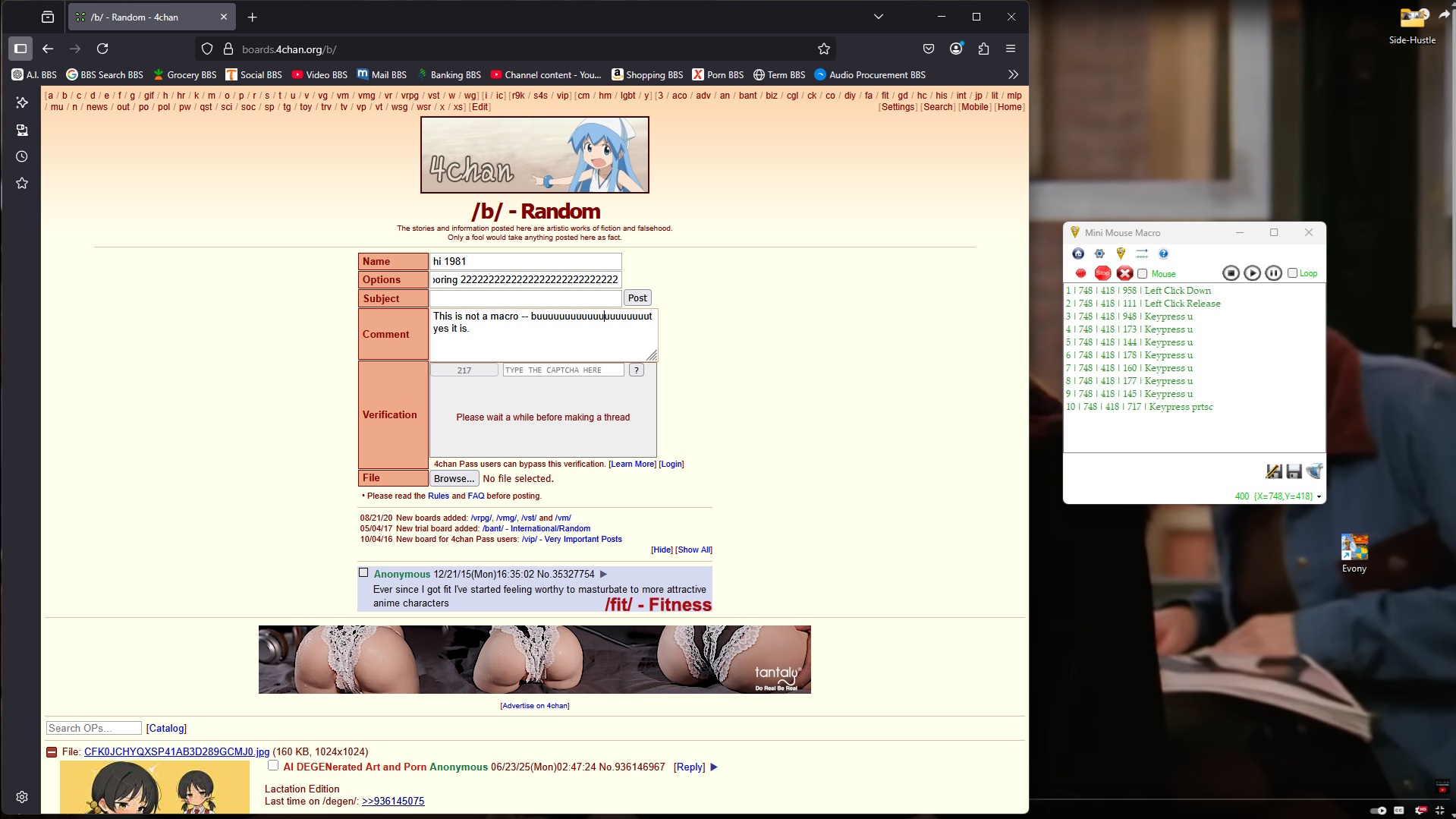Open the Side-Hustle desktop folder

coord(1412,26)
